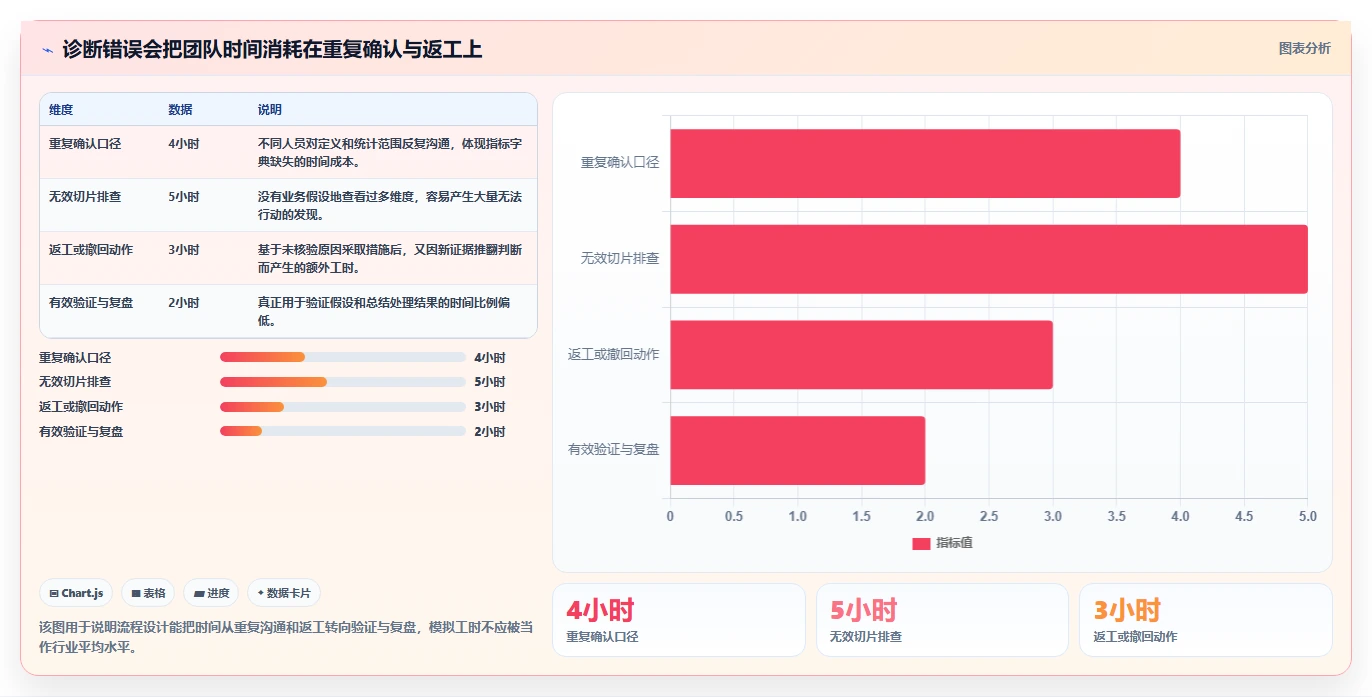Image resolution: width=1372 pixels, height=697 pixels.
Task: Click the 重复确认口径 progress bar
Action: click(x=343, y=357)
